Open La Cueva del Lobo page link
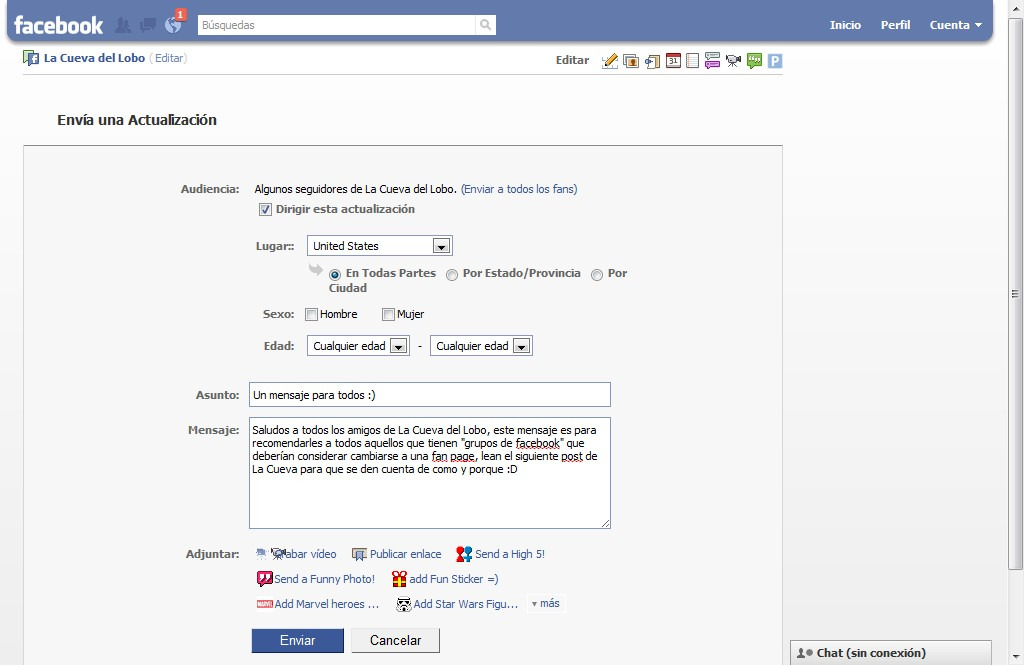Image resolution: width=1024 pixels, height=665 pixels. 94,58
